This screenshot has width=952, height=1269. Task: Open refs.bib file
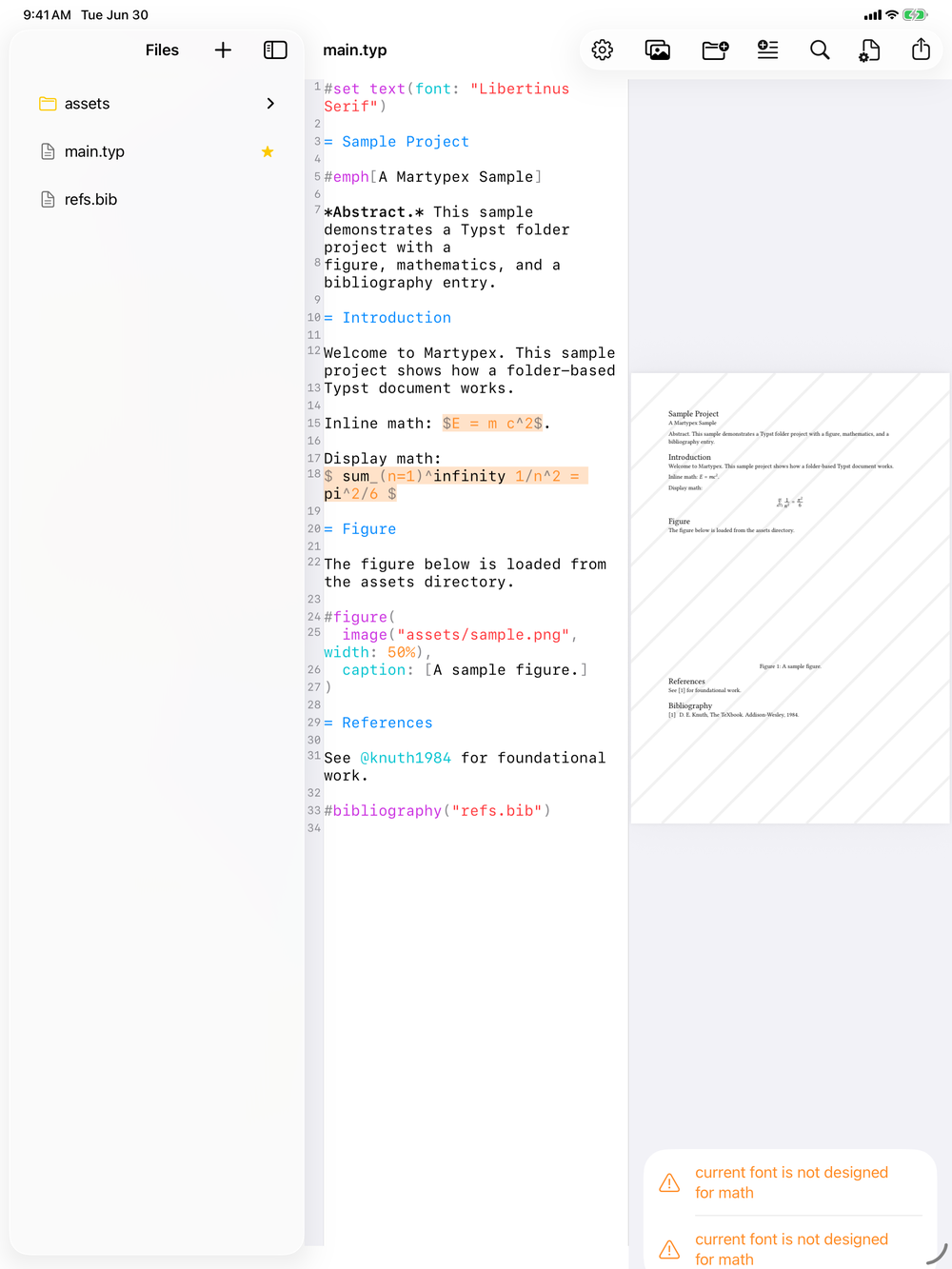coord(157,199)
